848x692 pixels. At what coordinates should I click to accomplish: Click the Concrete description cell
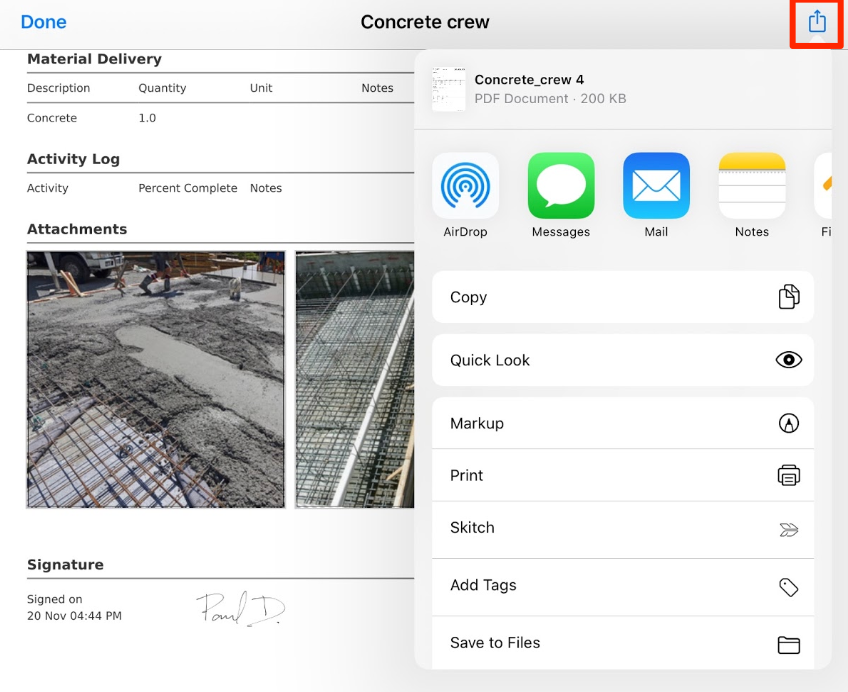(52, 118)
